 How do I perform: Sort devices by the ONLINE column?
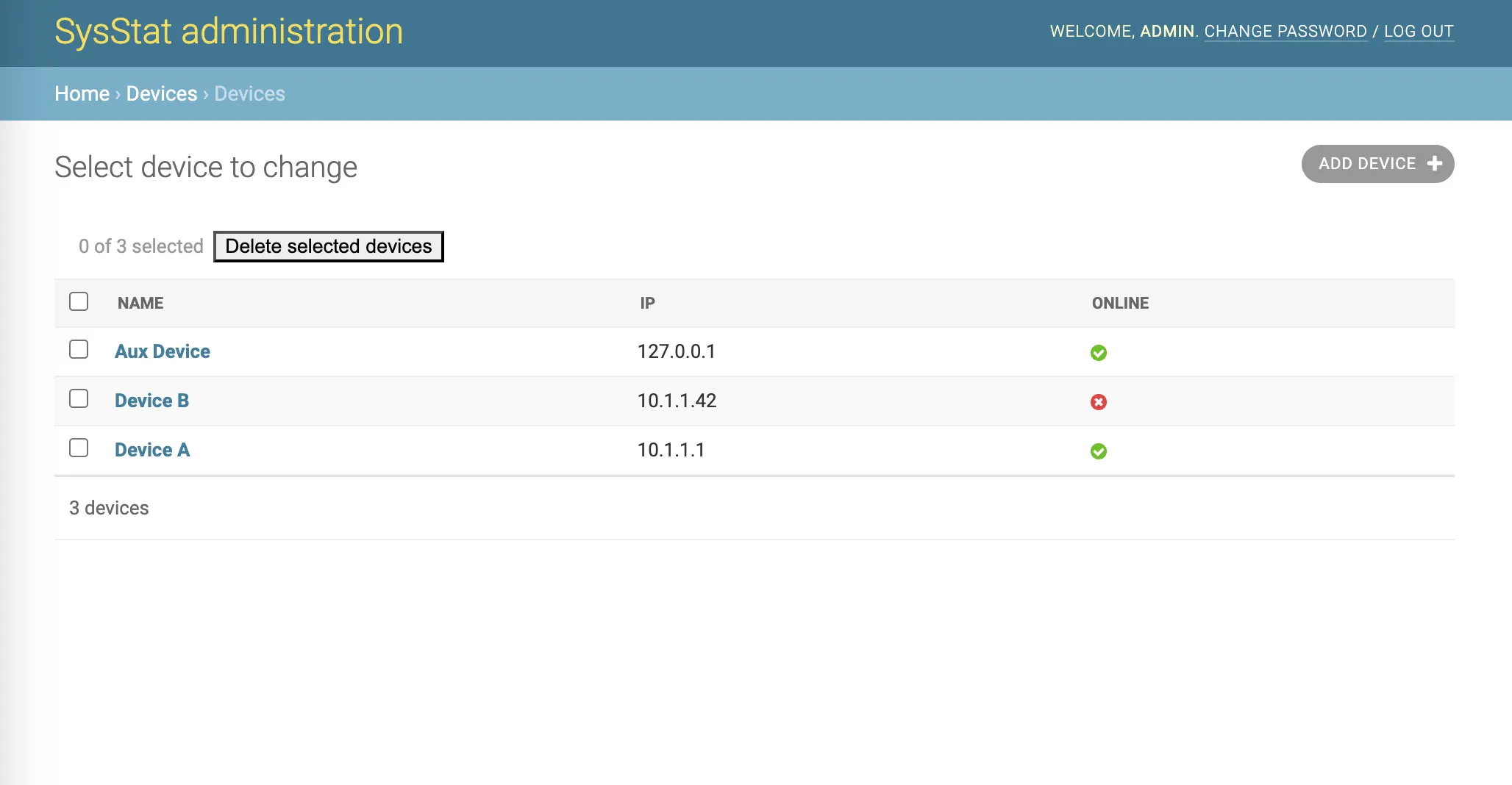[x=1119, y=303]
